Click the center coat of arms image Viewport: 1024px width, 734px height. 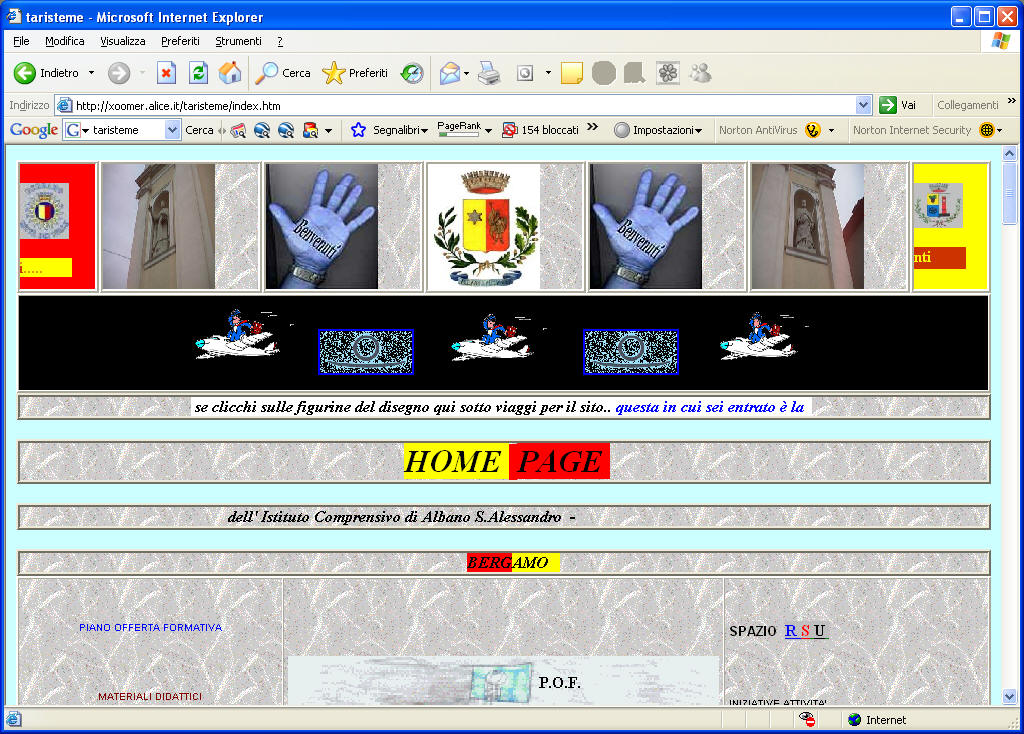484,227
